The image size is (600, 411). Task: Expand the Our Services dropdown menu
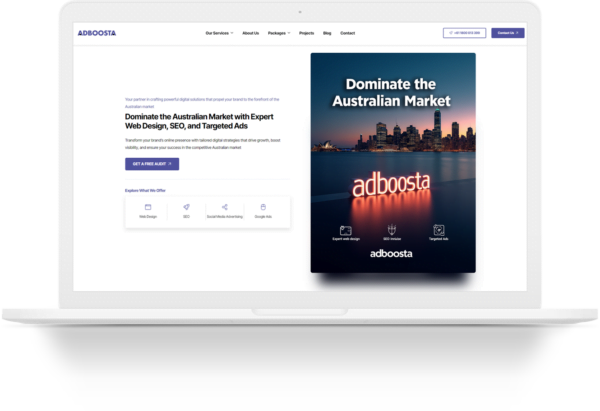(219, 33)
